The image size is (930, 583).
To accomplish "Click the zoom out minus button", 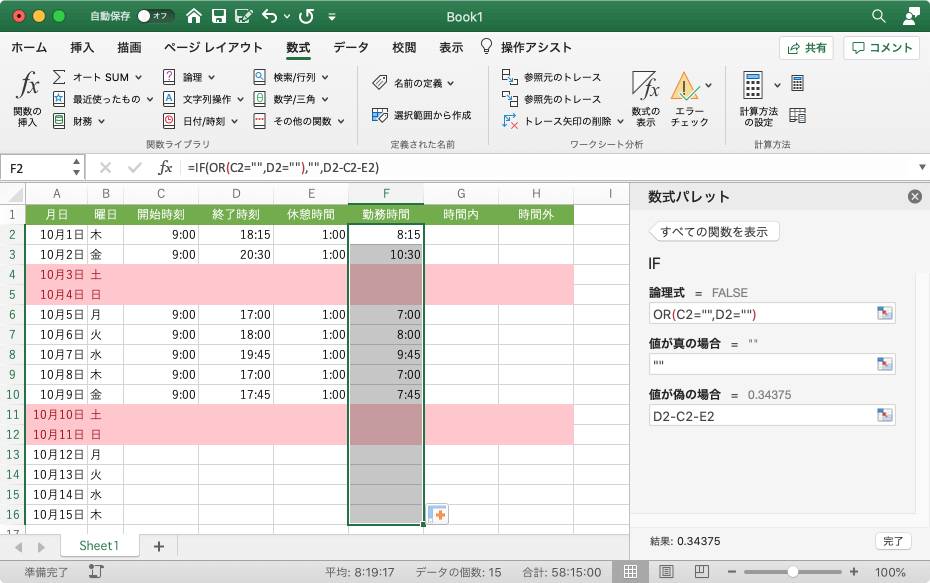I will 732,572.
